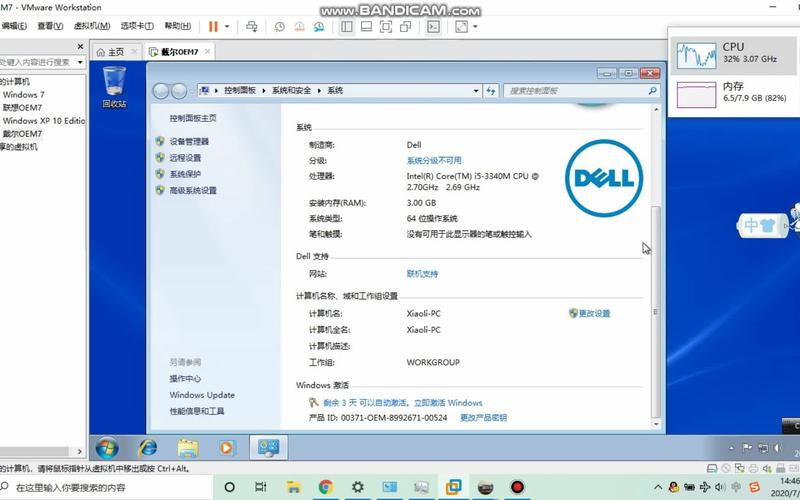Close the library sidebar panel
The height and width of the screenshot is (500, 800).
point(80,46)
